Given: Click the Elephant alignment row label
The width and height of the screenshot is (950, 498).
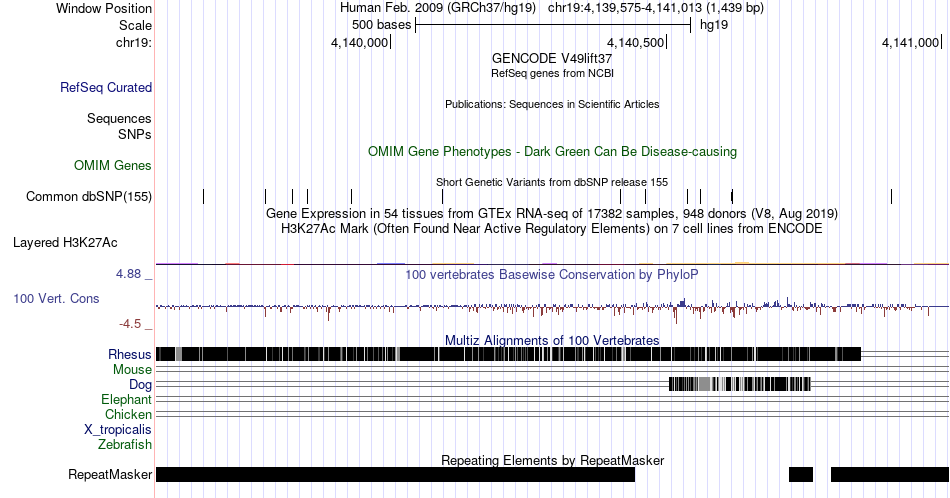Looking at the screenshot, I should click(x=127, y=400).
